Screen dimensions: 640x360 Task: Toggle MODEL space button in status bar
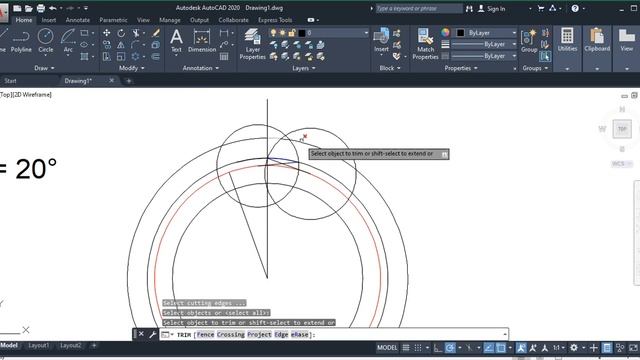tap(387, 348)
